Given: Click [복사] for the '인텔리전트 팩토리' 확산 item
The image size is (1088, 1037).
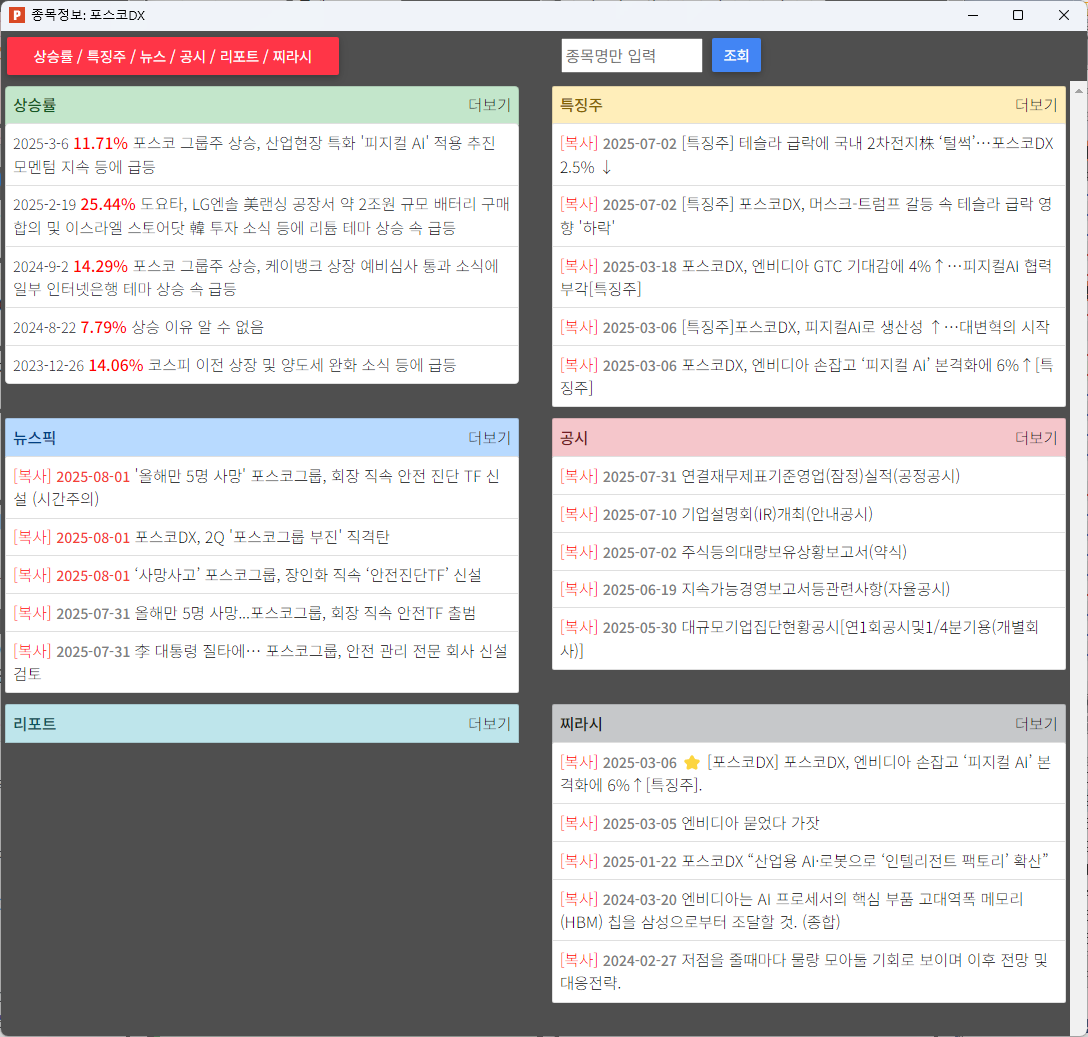Looking at the screenshot, I should [579, 861].
